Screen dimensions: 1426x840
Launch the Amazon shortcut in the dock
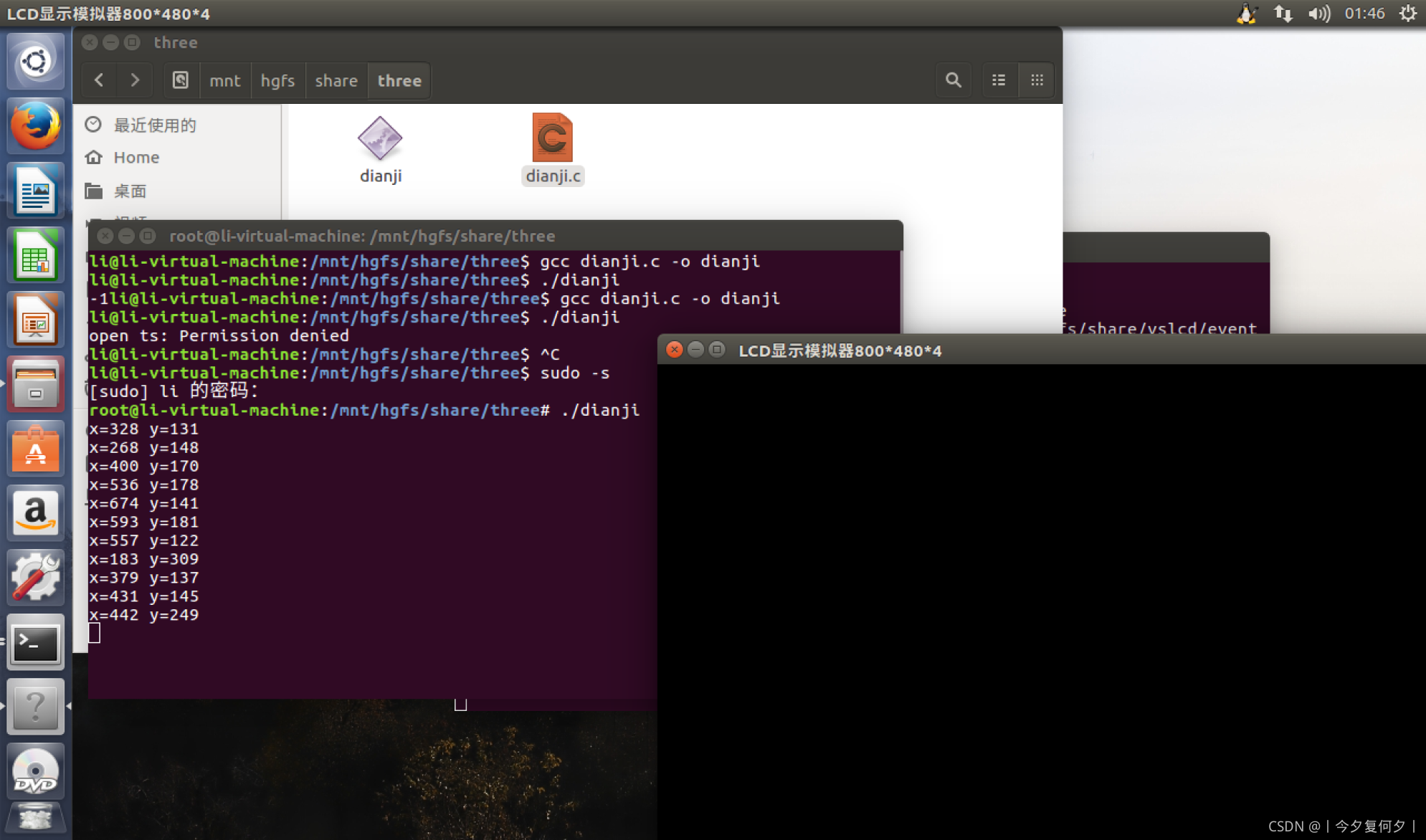point(35,513)
